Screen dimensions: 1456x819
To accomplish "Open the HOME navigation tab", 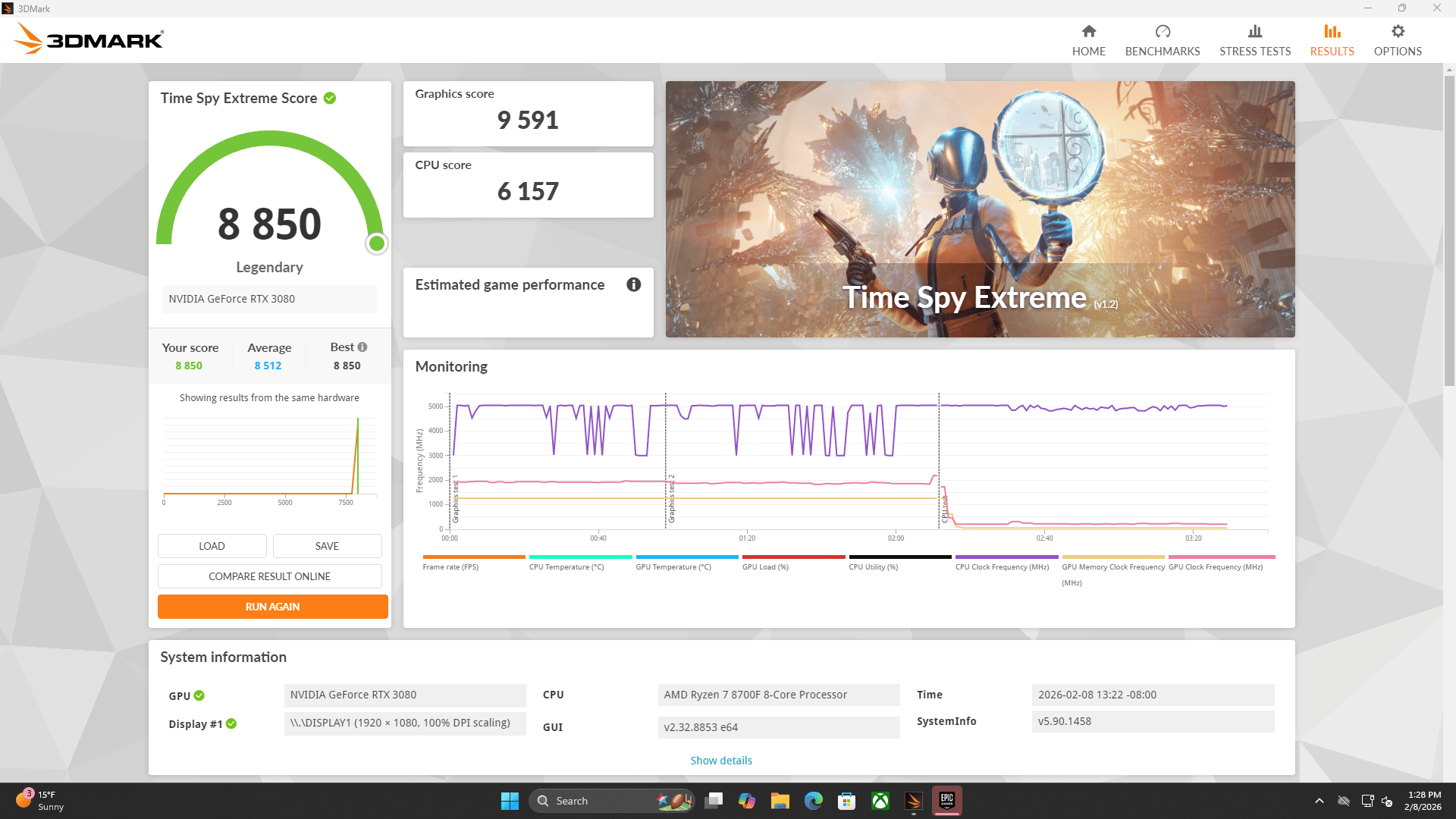I will 1088,40.
